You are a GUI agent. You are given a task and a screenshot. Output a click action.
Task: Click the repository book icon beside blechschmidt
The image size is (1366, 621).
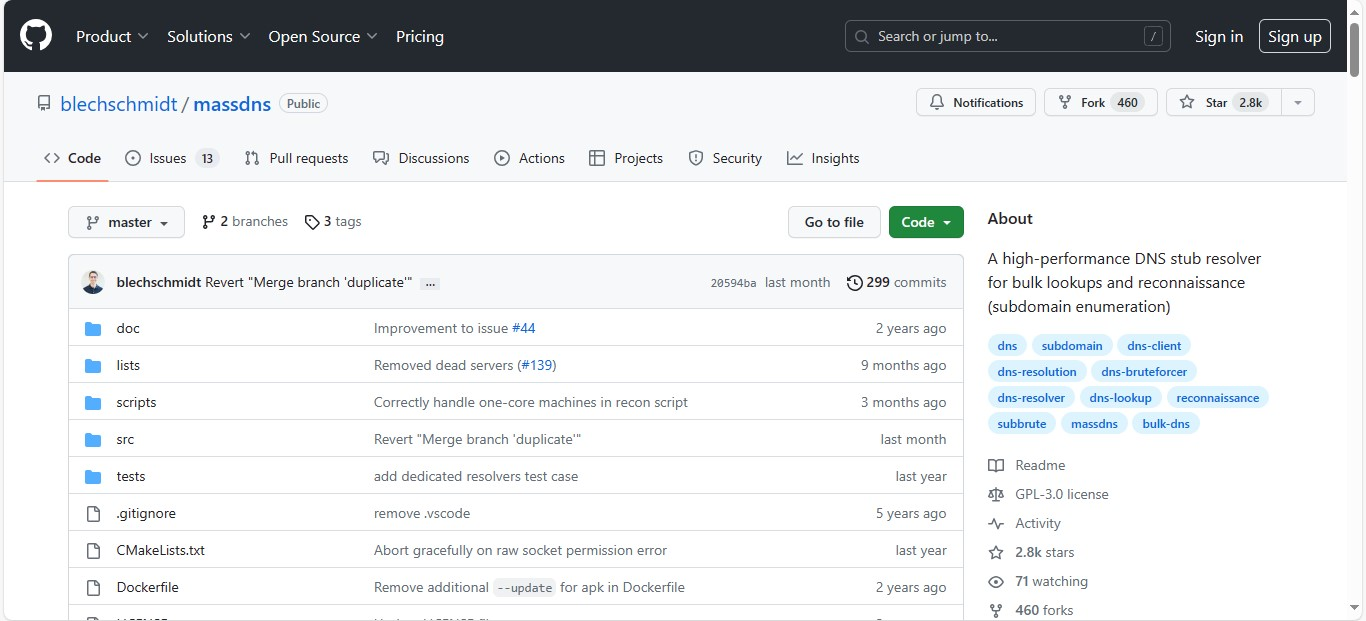pyautogui.click(x=44, y=103)
